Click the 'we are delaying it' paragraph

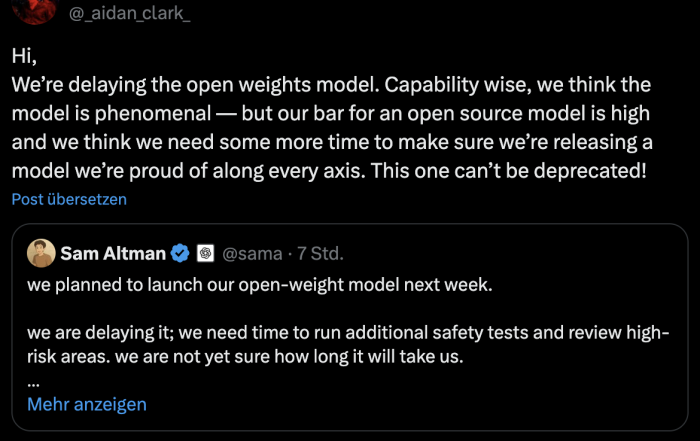[348, 345]
